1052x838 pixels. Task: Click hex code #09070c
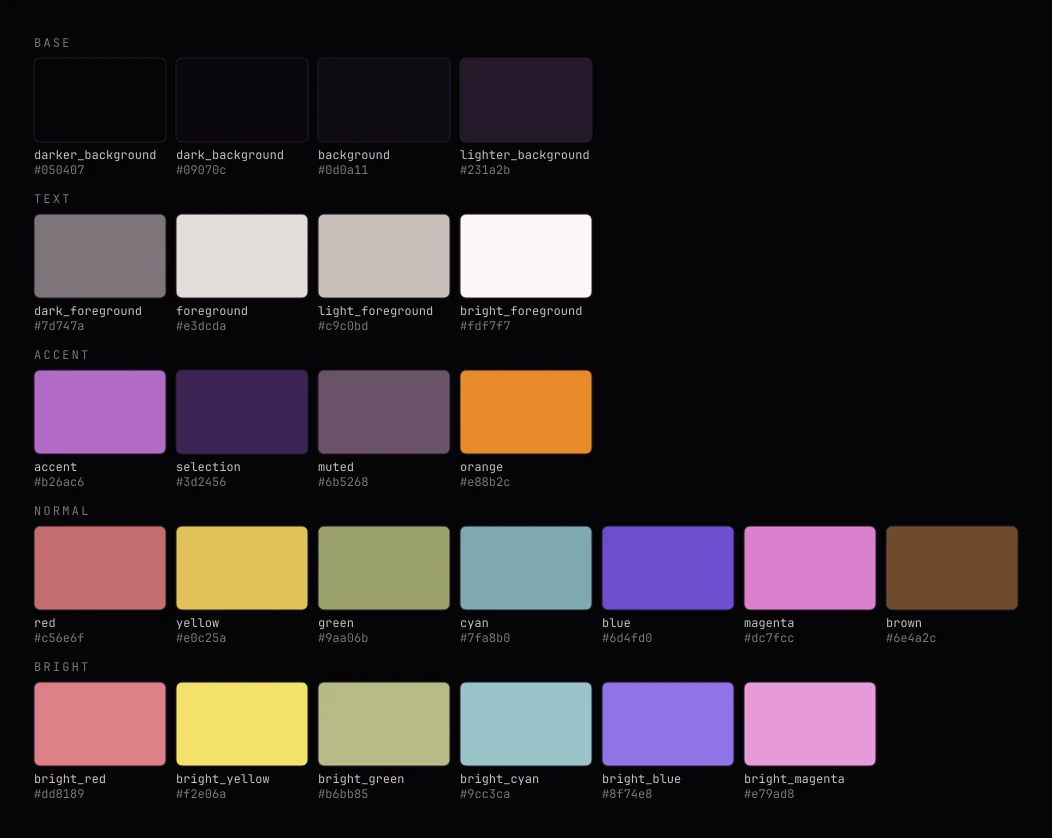pos(201,170)
